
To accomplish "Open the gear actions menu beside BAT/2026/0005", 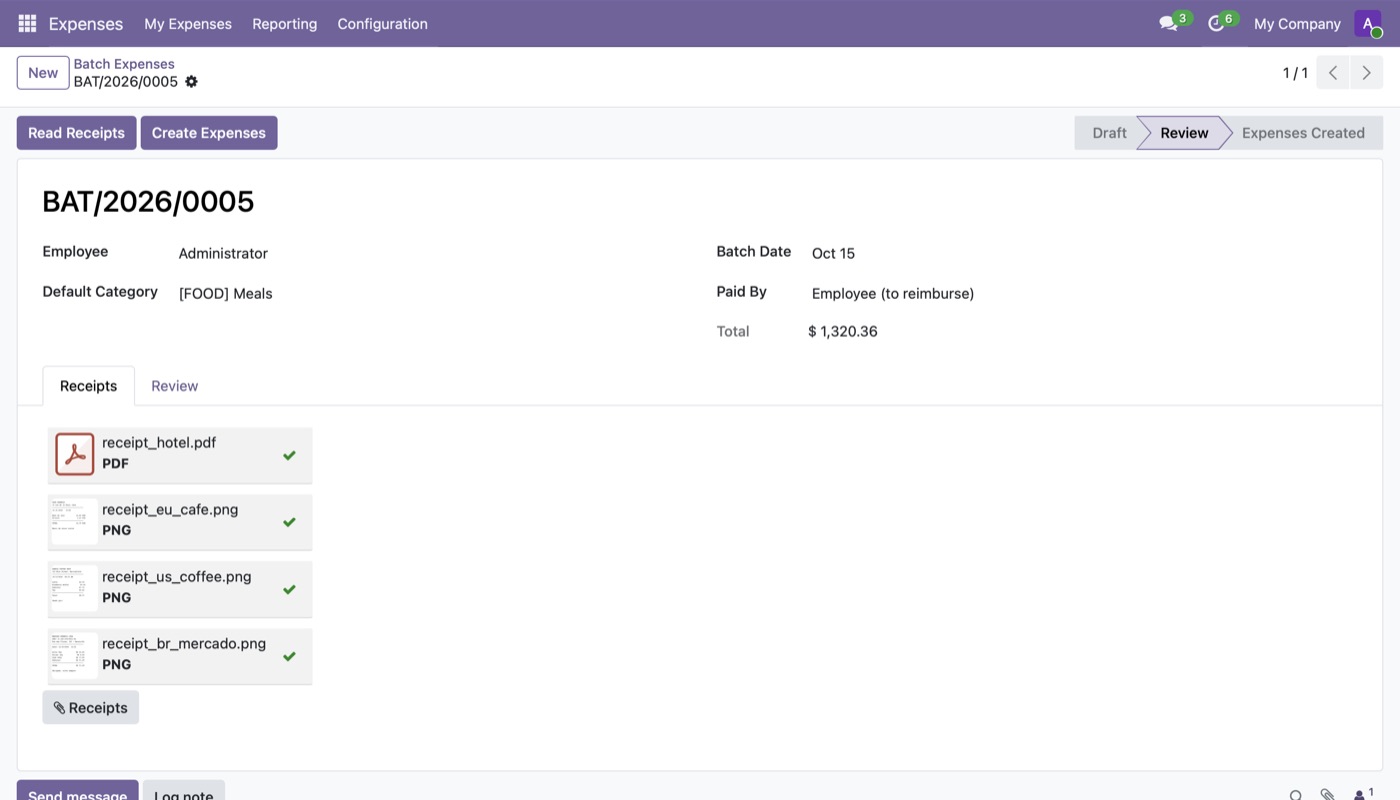I will 191,82.
